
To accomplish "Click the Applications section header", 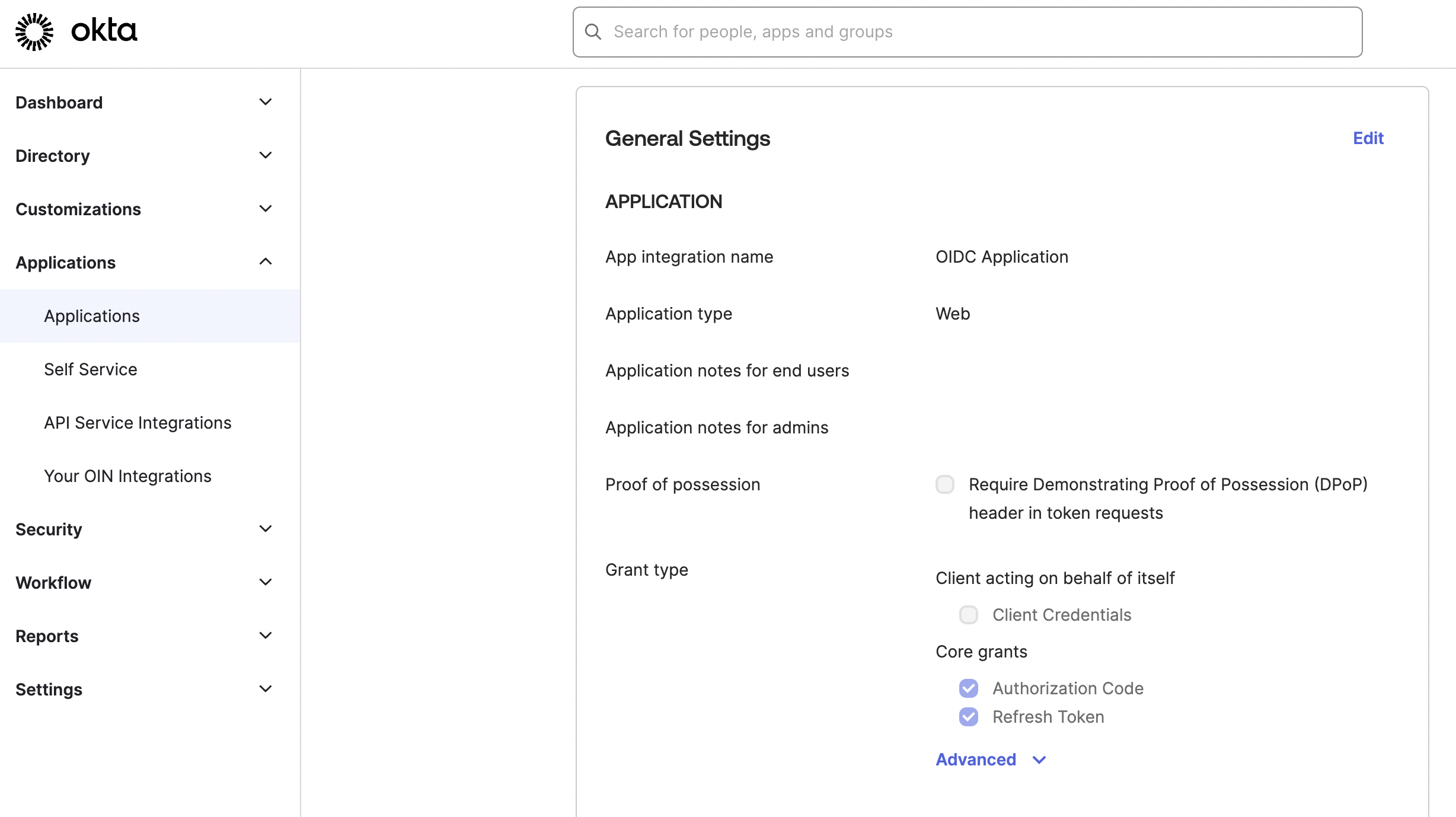I will (66, 263).
